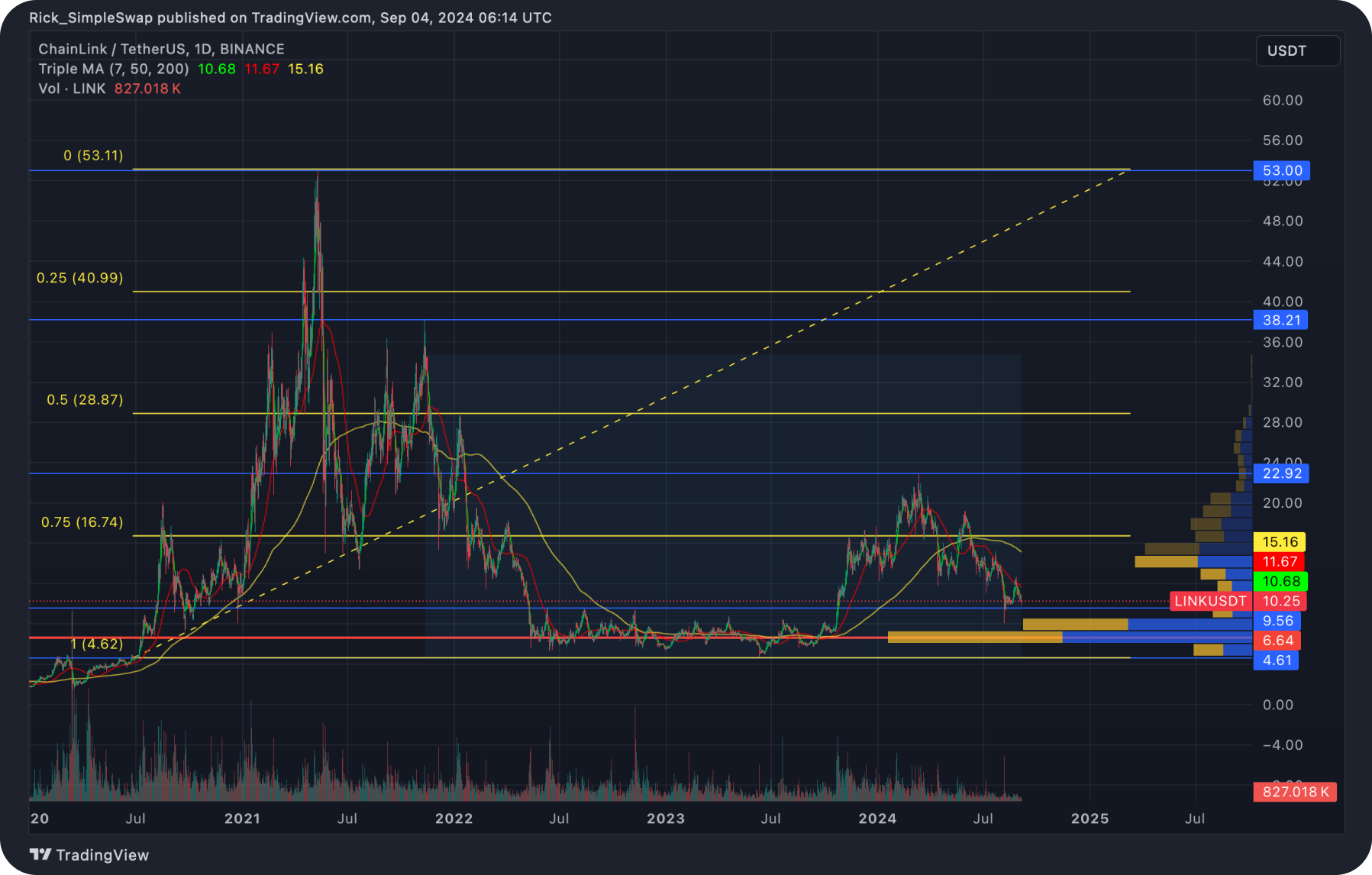Click the 2024 label on the time axis

pyautogui.click(x=878, y=819)
